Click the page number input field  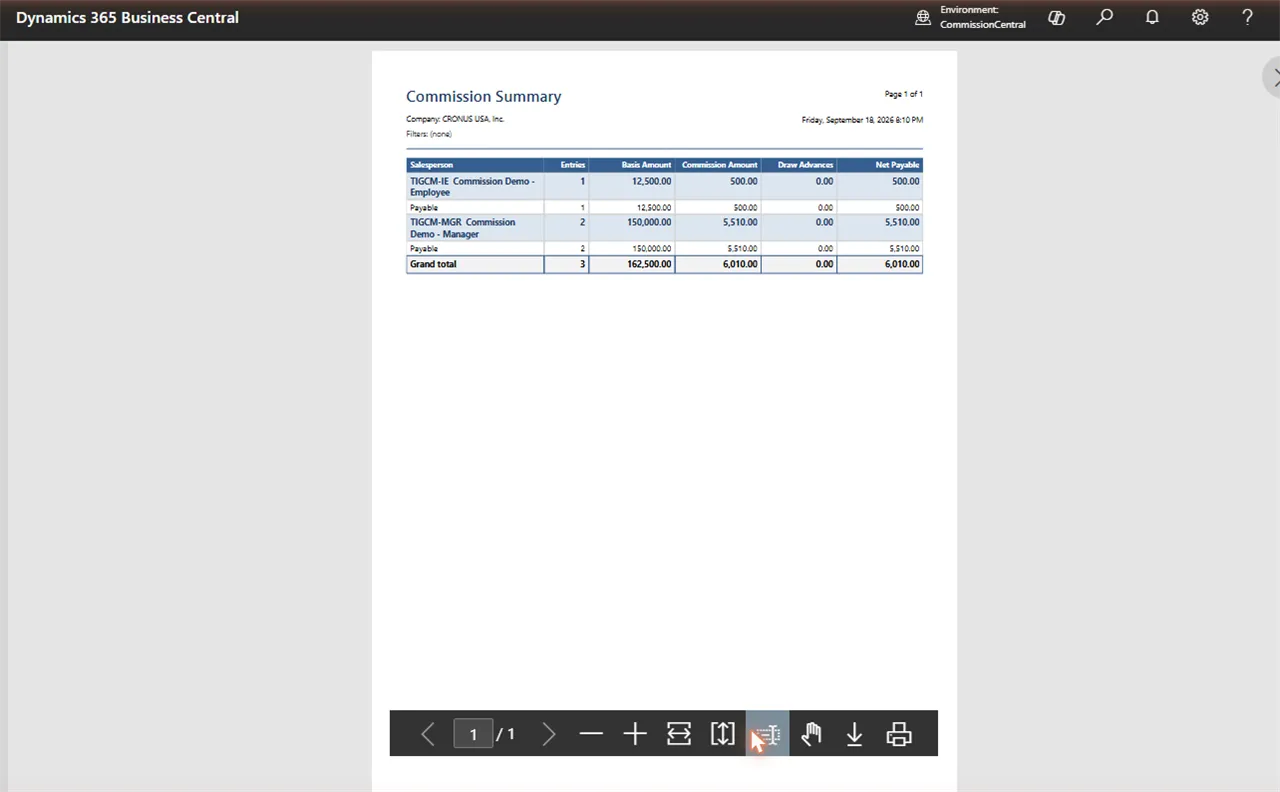coord(473,734)
